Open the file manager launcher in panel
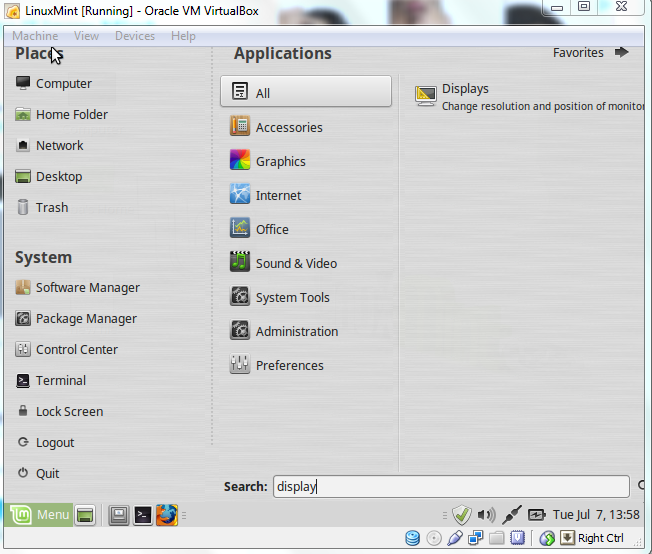The image size is (652, 554). [x=119, y=515]
